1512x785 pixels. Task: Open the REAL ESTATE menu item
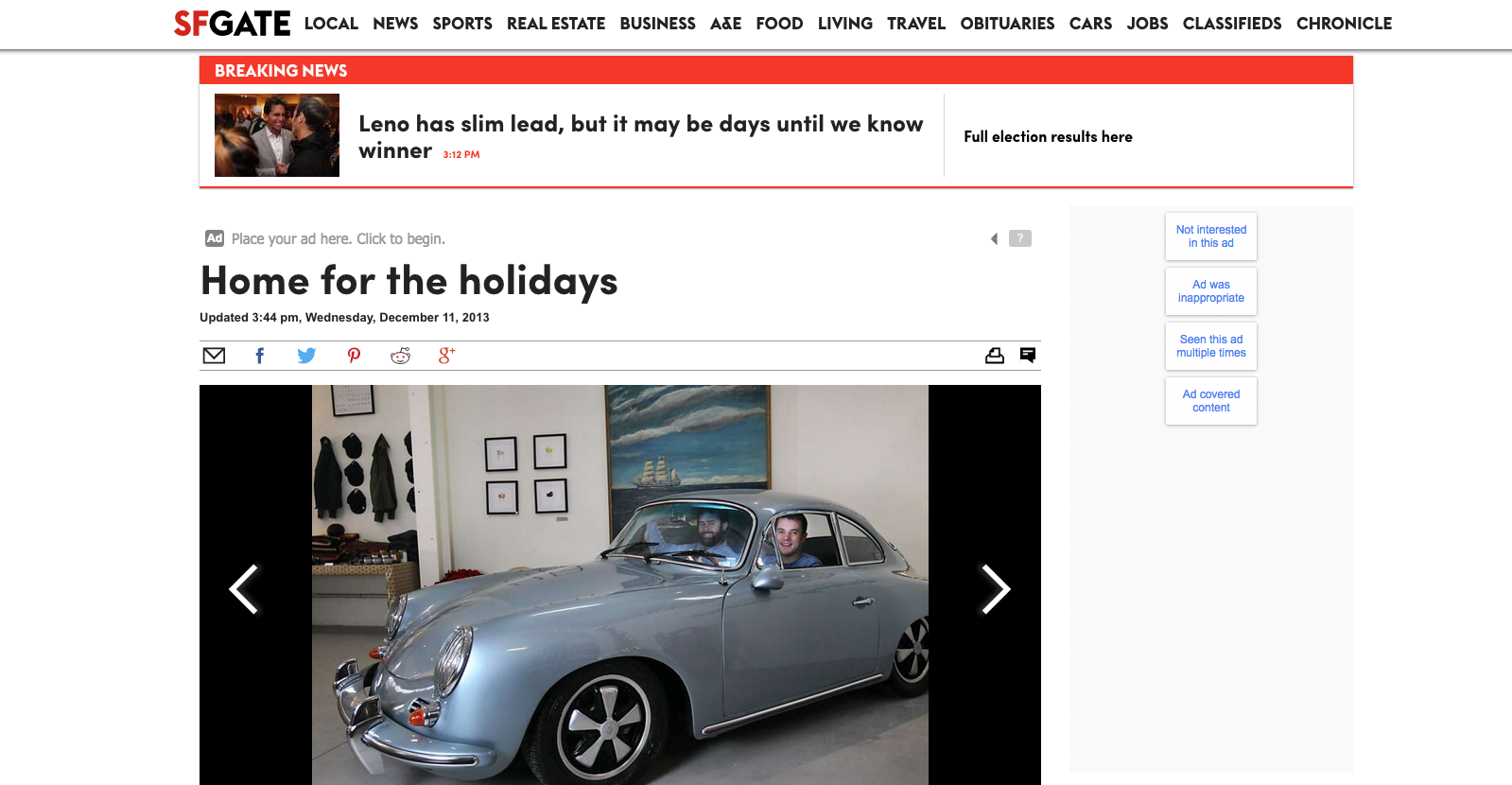click(x=556, y=24)
